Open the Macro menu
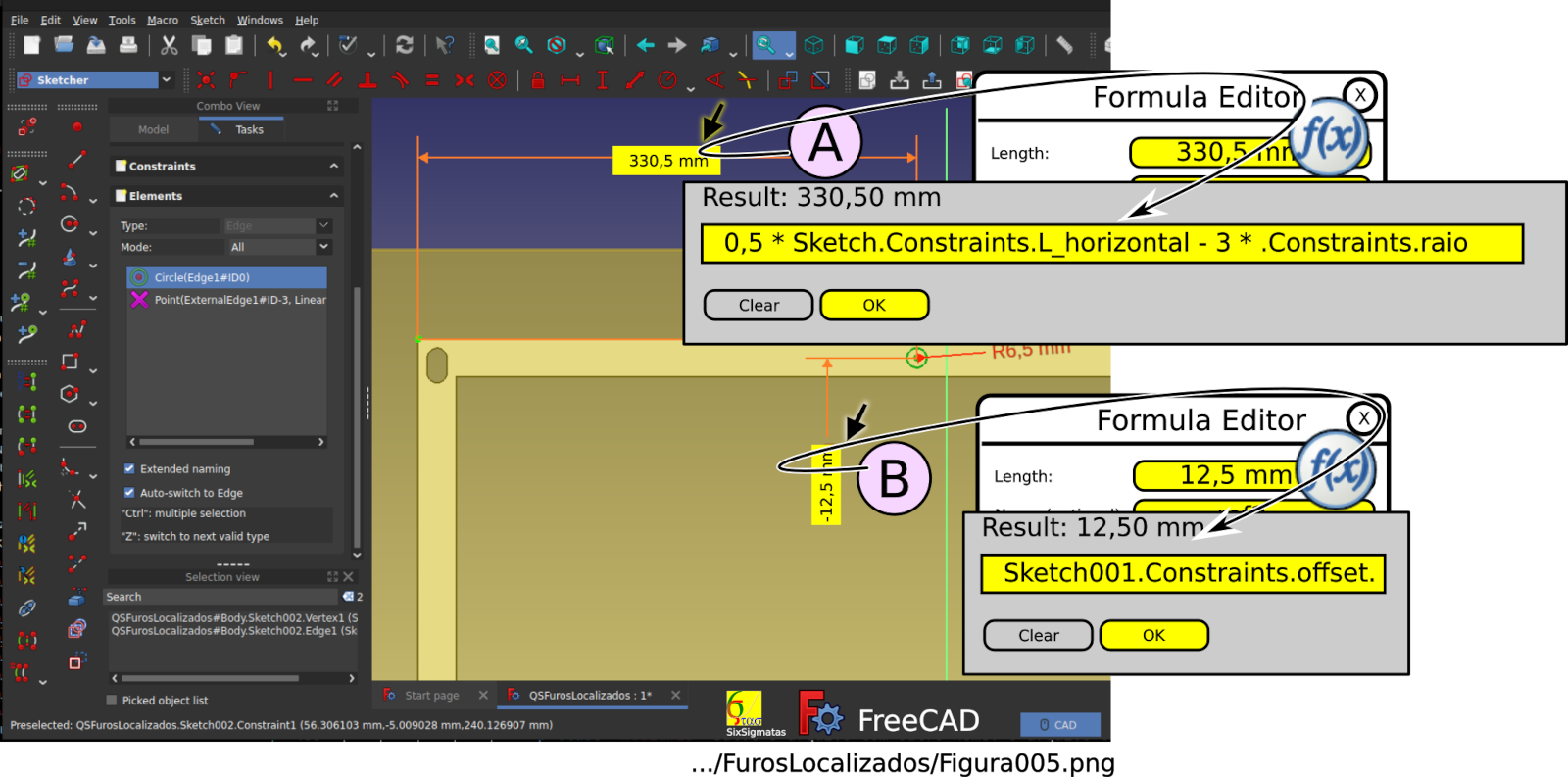The width and height of the screenshot is (1568, 777). (x=163, y=20)
